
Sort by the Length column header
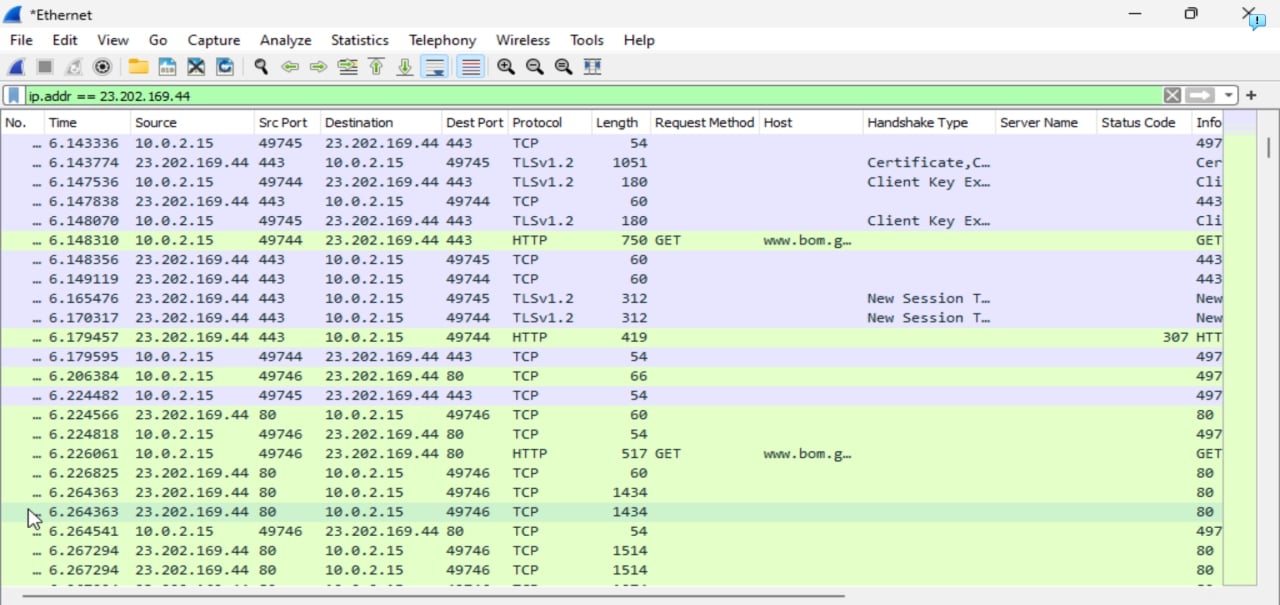(x=621, y=123)
